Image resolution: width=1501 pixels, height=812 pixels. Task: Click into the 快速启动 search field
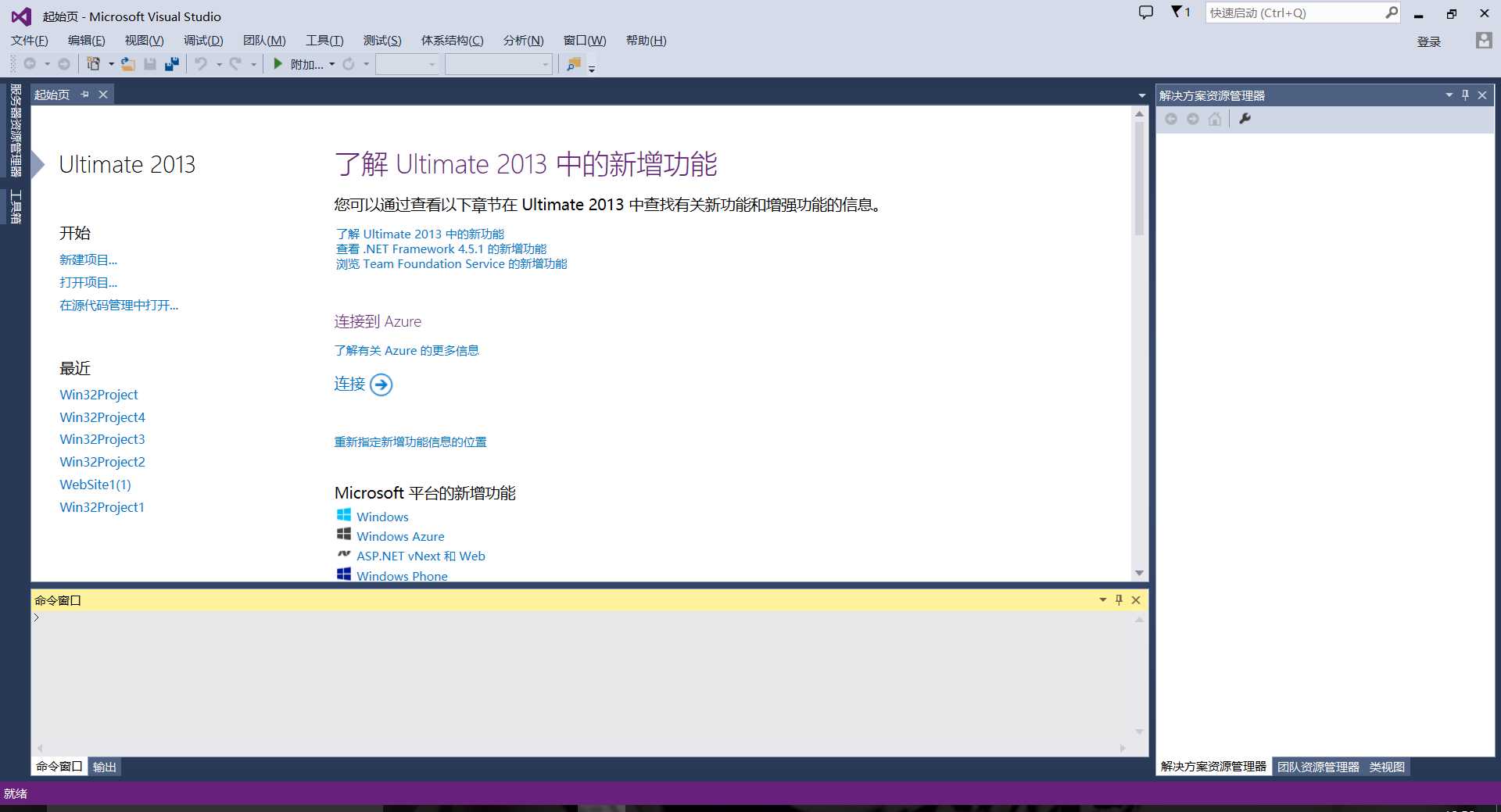point(1295,13)
